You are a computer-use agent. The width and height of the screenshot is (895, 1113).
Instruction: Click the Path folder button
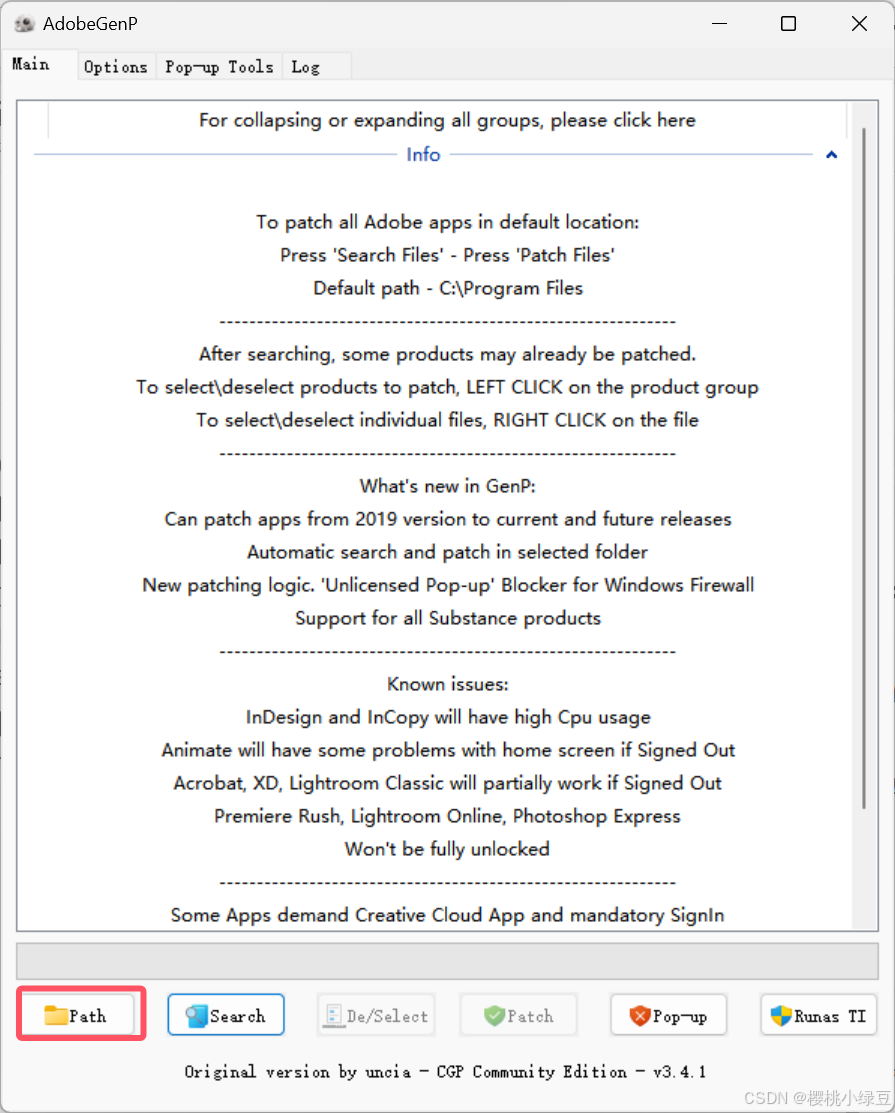[x=77, y=1015]
